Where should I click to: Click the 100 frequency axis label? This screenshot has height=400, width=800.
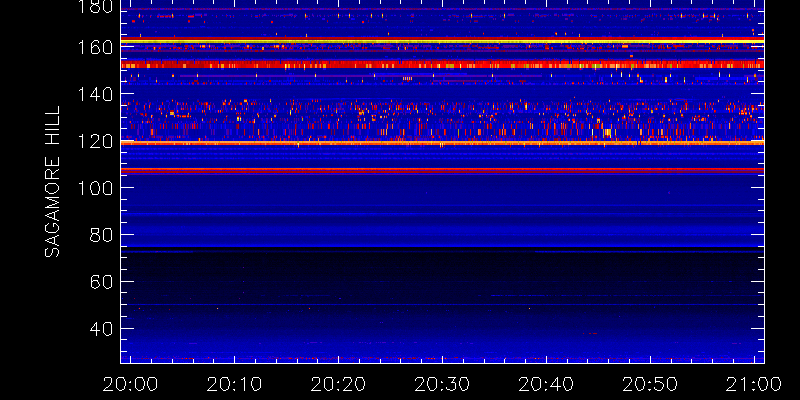95,188
